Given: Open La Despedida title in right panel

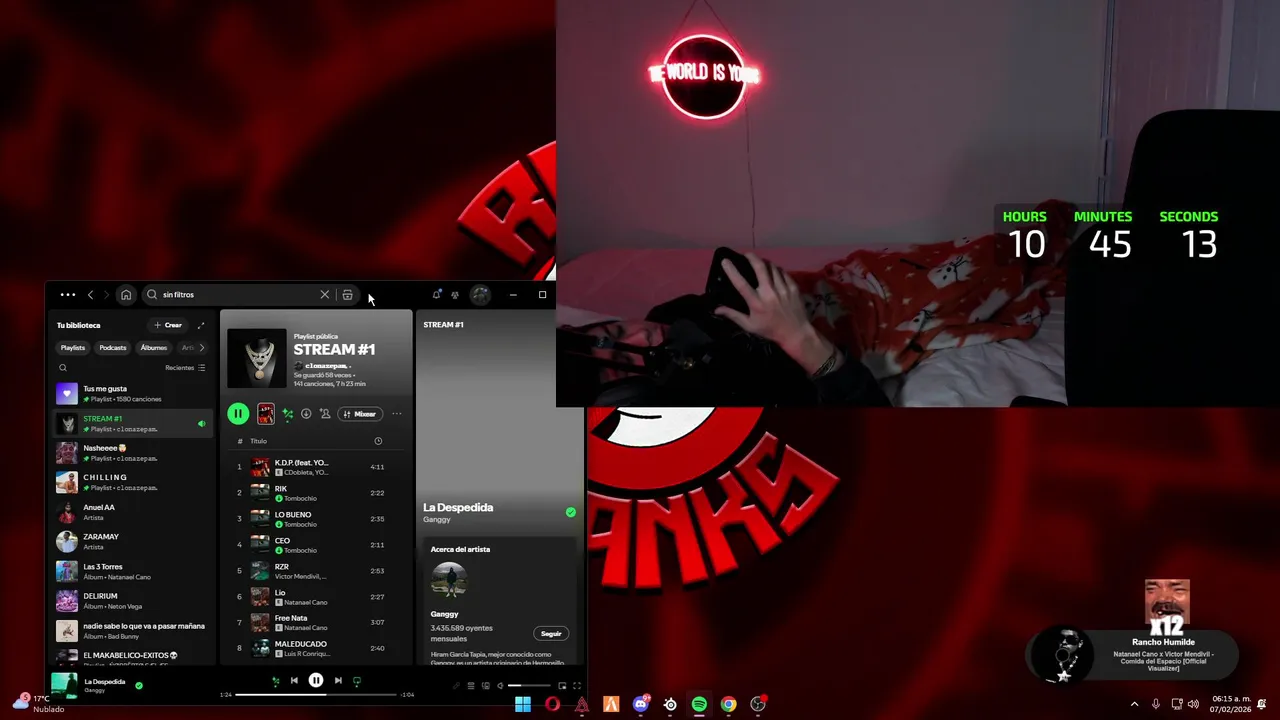Looking at the screenshot, I should [x=458, y=507].
